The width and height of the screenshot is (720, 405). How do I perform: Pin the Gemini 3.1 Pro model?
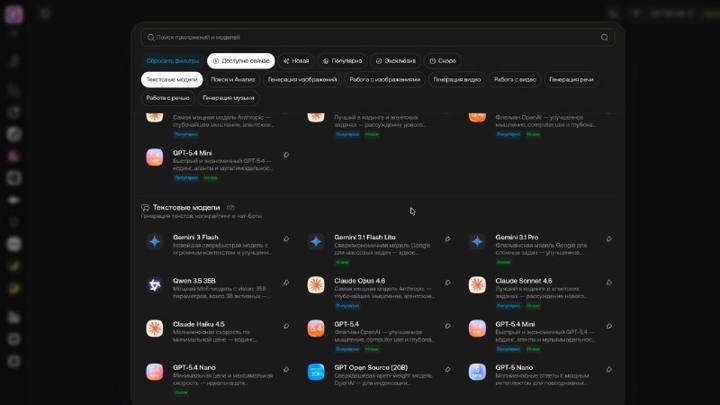pos(609,239)
